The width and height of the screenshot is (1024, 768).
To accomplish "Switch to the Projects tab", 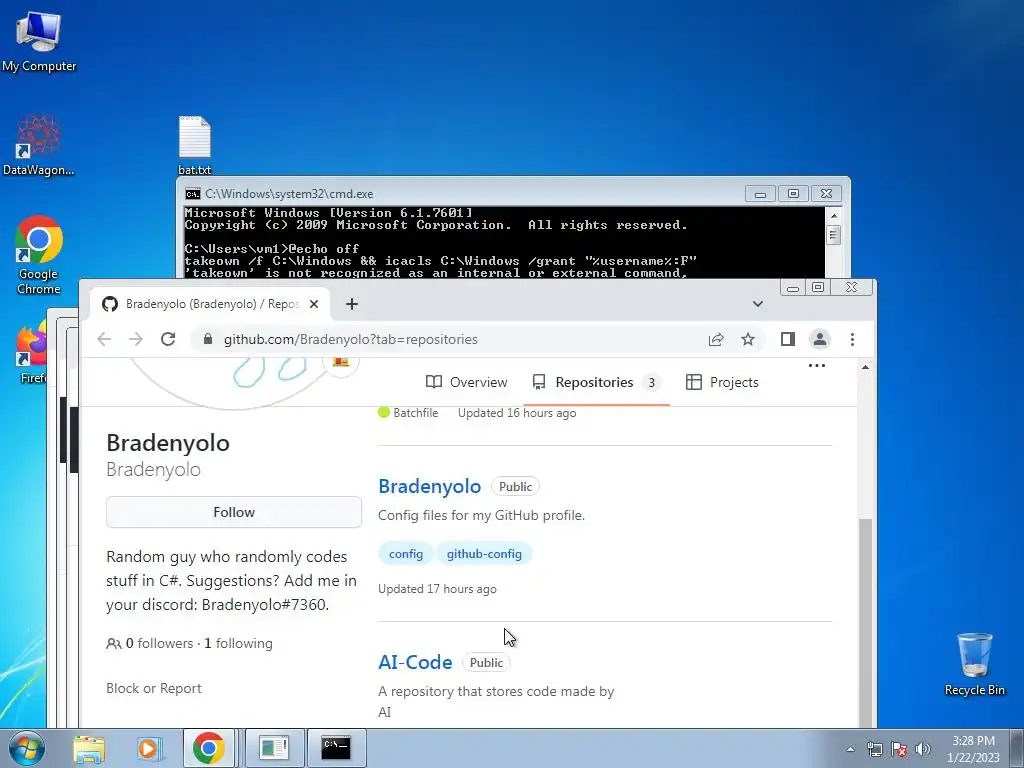I will [x=722, y=382].
